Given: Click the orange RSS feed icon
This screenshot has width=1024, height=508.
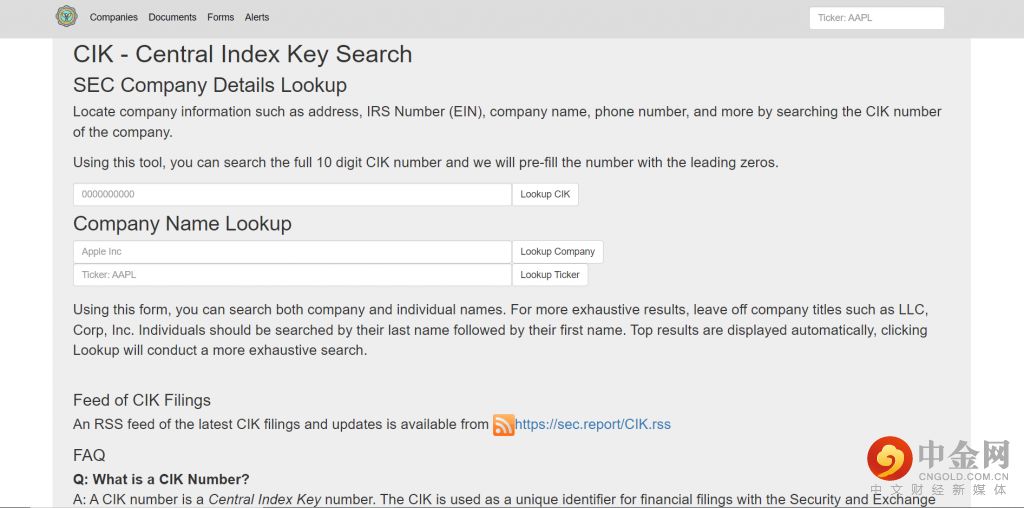Looking at the screenshot, I should pyautogui.click(x=504, y=425).
